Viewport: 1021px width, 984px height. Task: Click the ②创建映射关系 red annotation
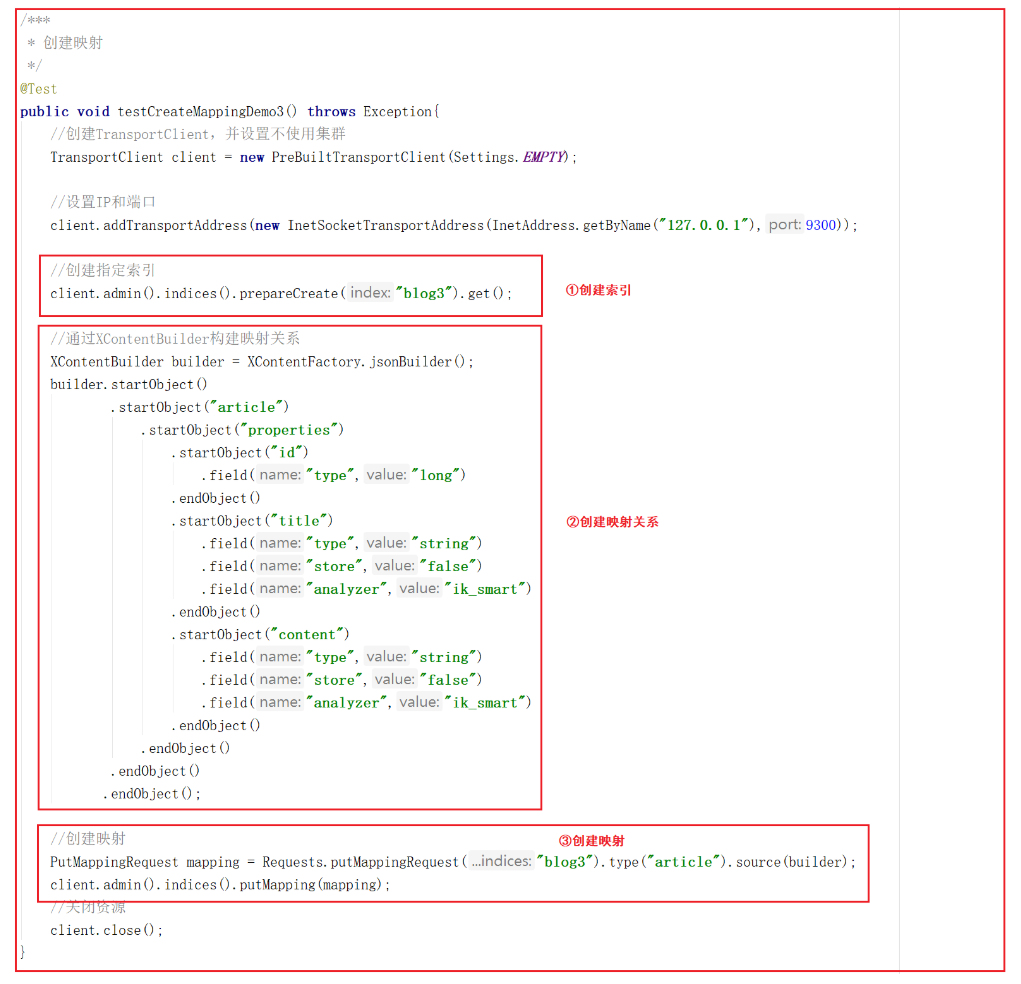611,521
